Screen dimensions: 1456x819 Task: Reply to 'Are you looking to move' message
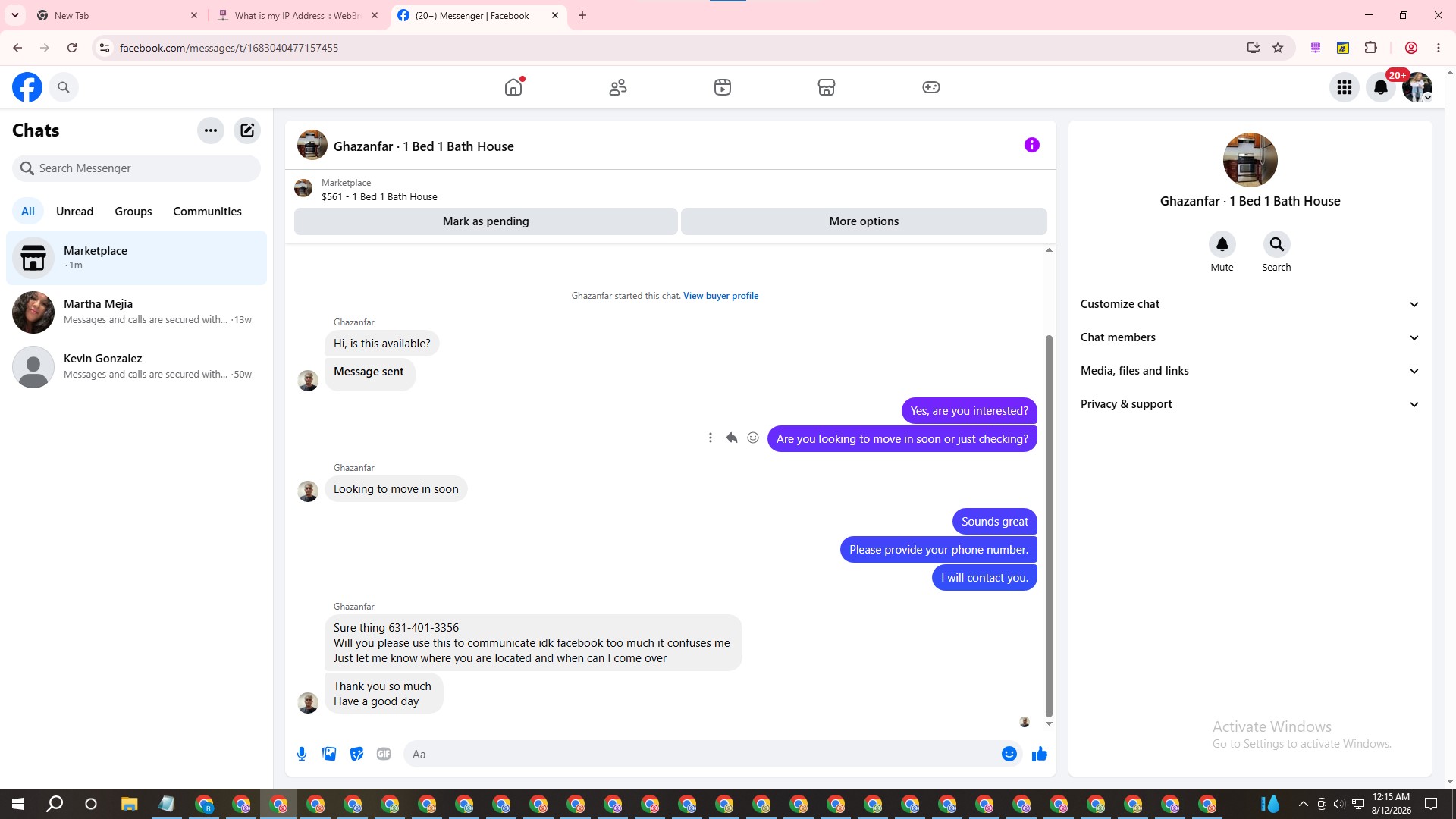click(x=732, y=438)
